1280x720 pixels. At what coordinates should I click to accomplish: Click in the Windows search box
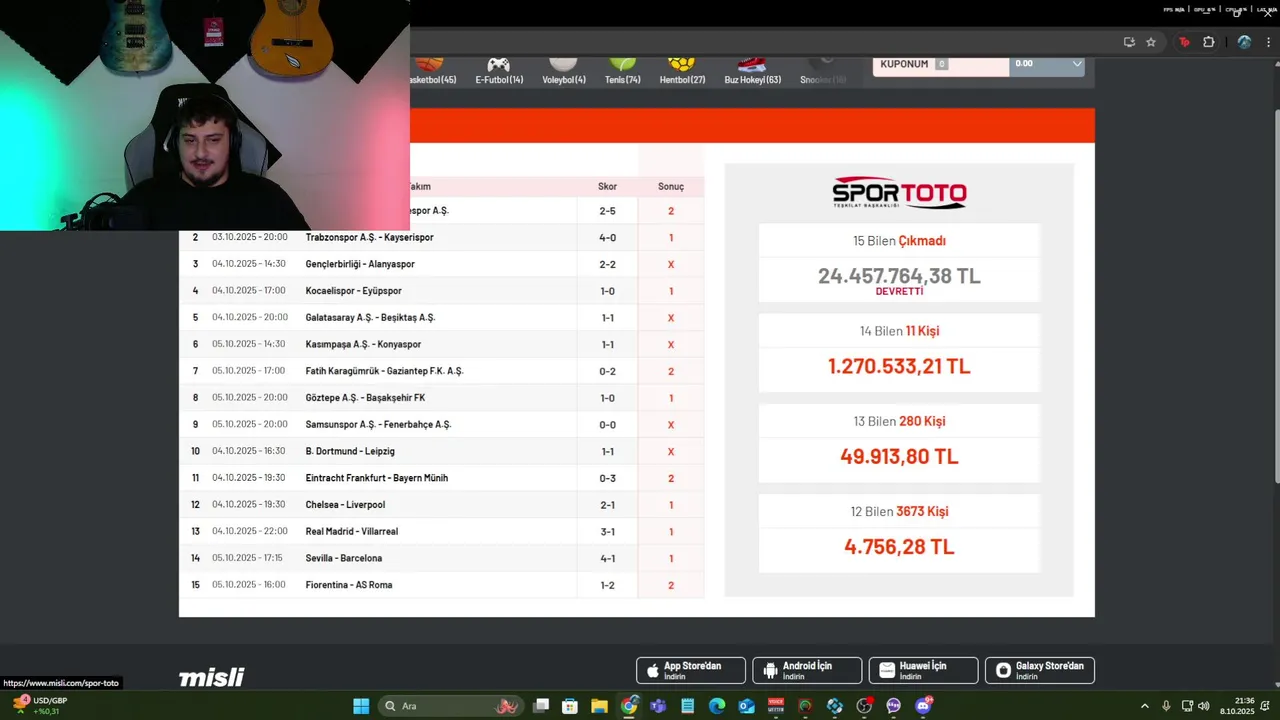450,706
